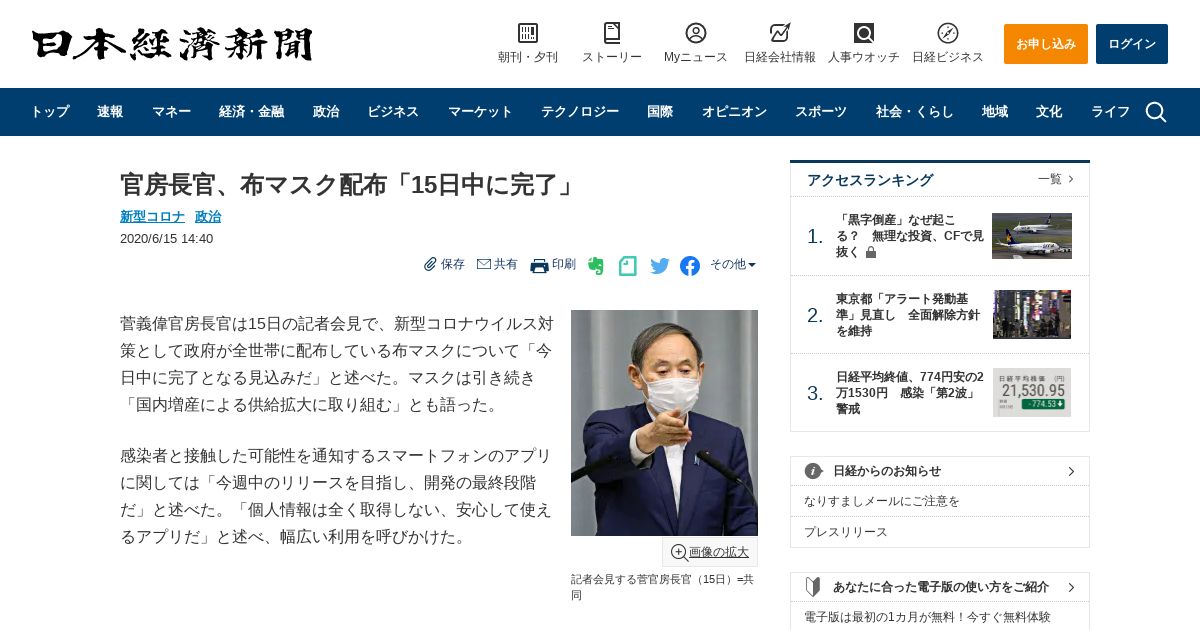This screenshot has height=630, width=1200.
Task: Open 日経会社情報 chart icon
Action: click(780, 33)
